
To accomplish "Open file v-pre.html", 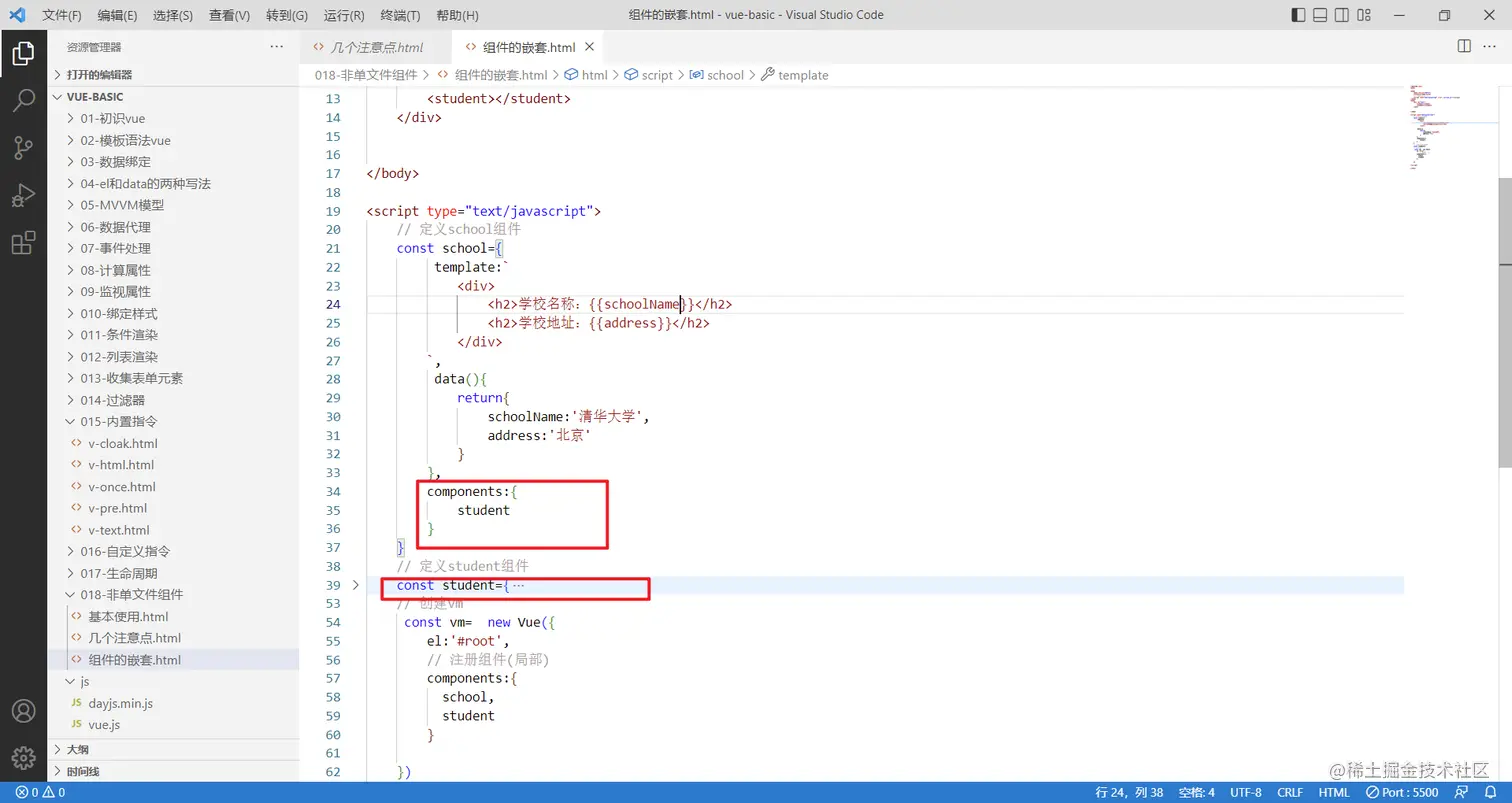I will [x=174, y=508].
